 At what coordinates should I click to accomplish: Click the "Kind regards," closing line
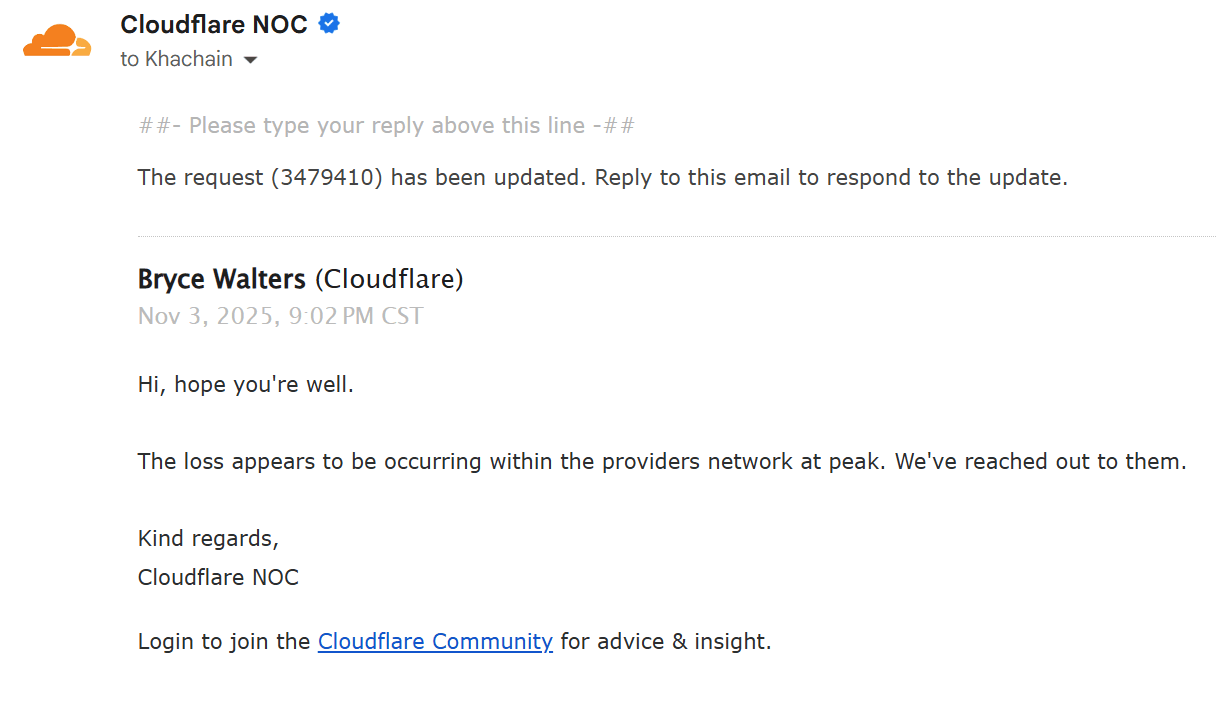pyautogui.click(x=208, y=538)
